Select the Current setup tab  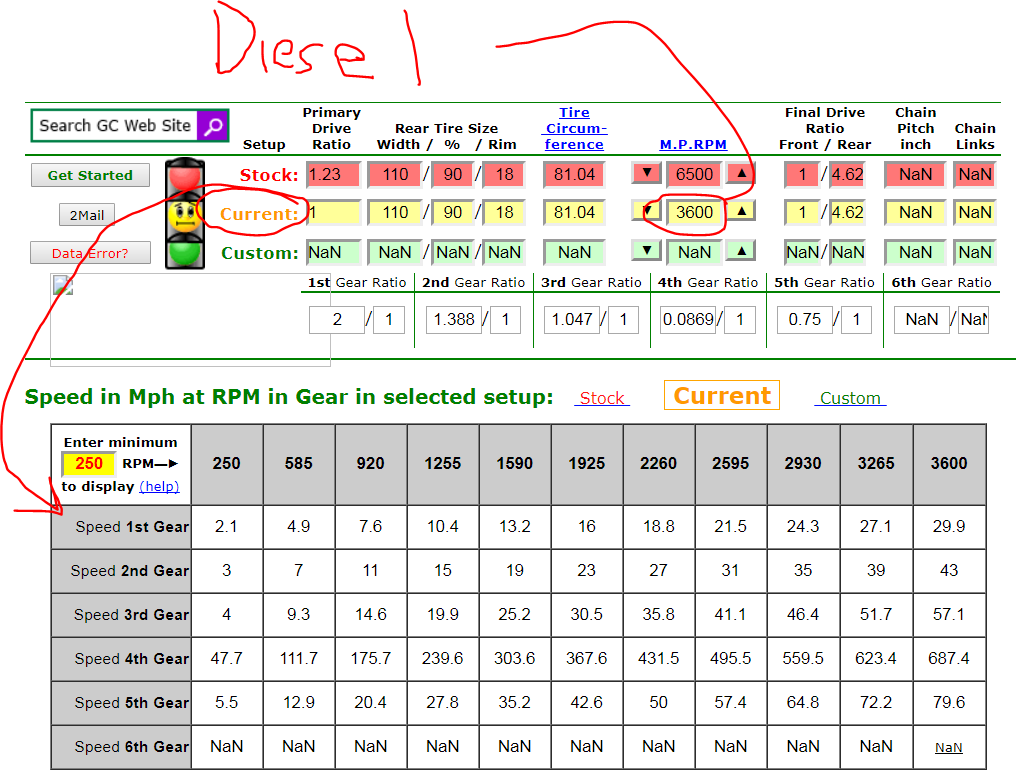(x=721, y=396)
